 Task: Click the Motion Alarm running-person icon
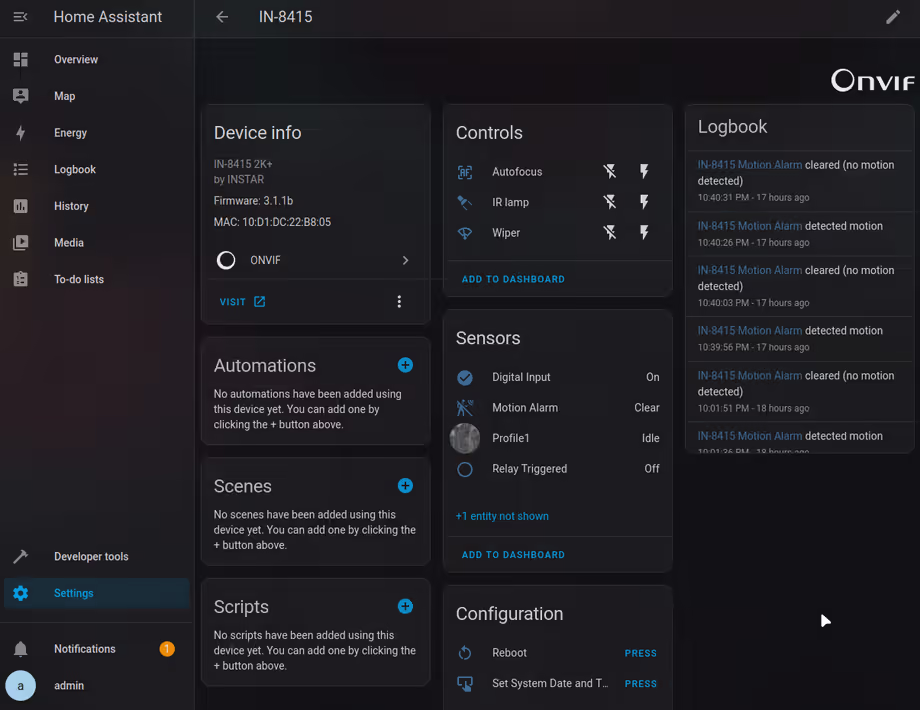click(465, 408)
